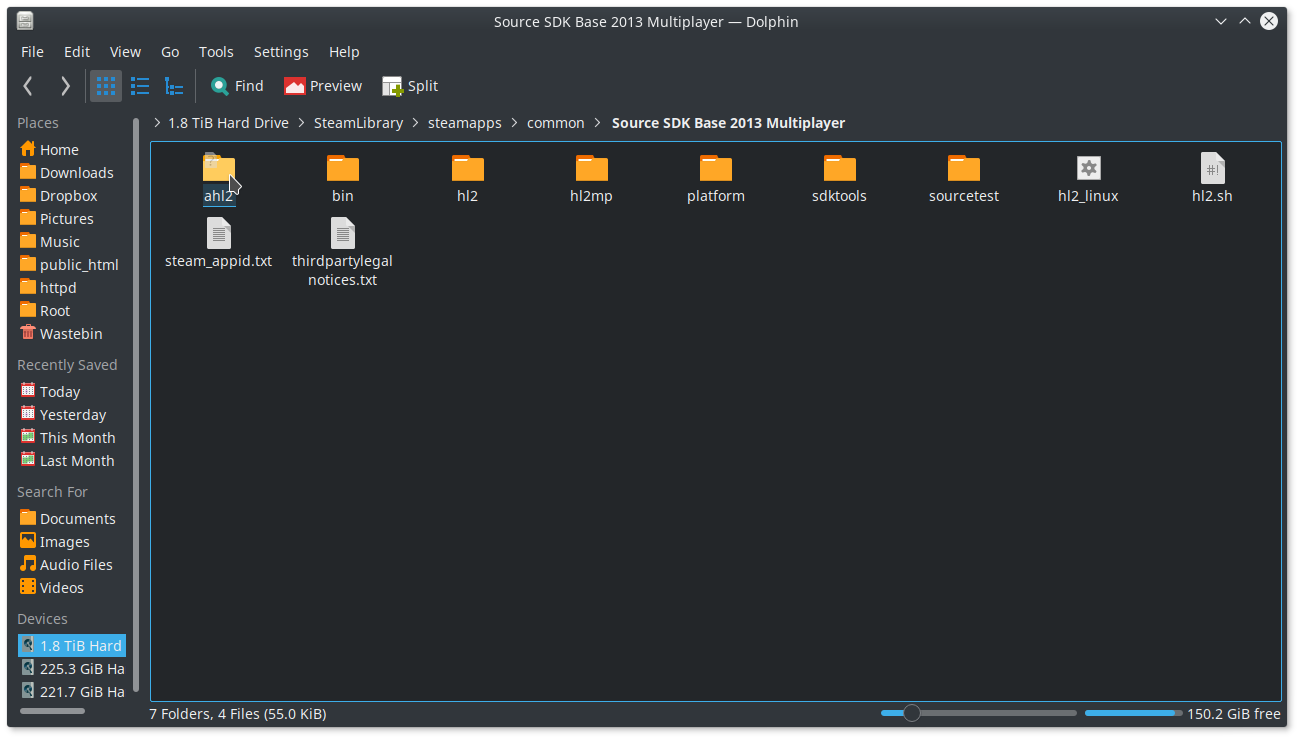Expand breadcrumb arrow before steamapps

(x=415, y=123)
